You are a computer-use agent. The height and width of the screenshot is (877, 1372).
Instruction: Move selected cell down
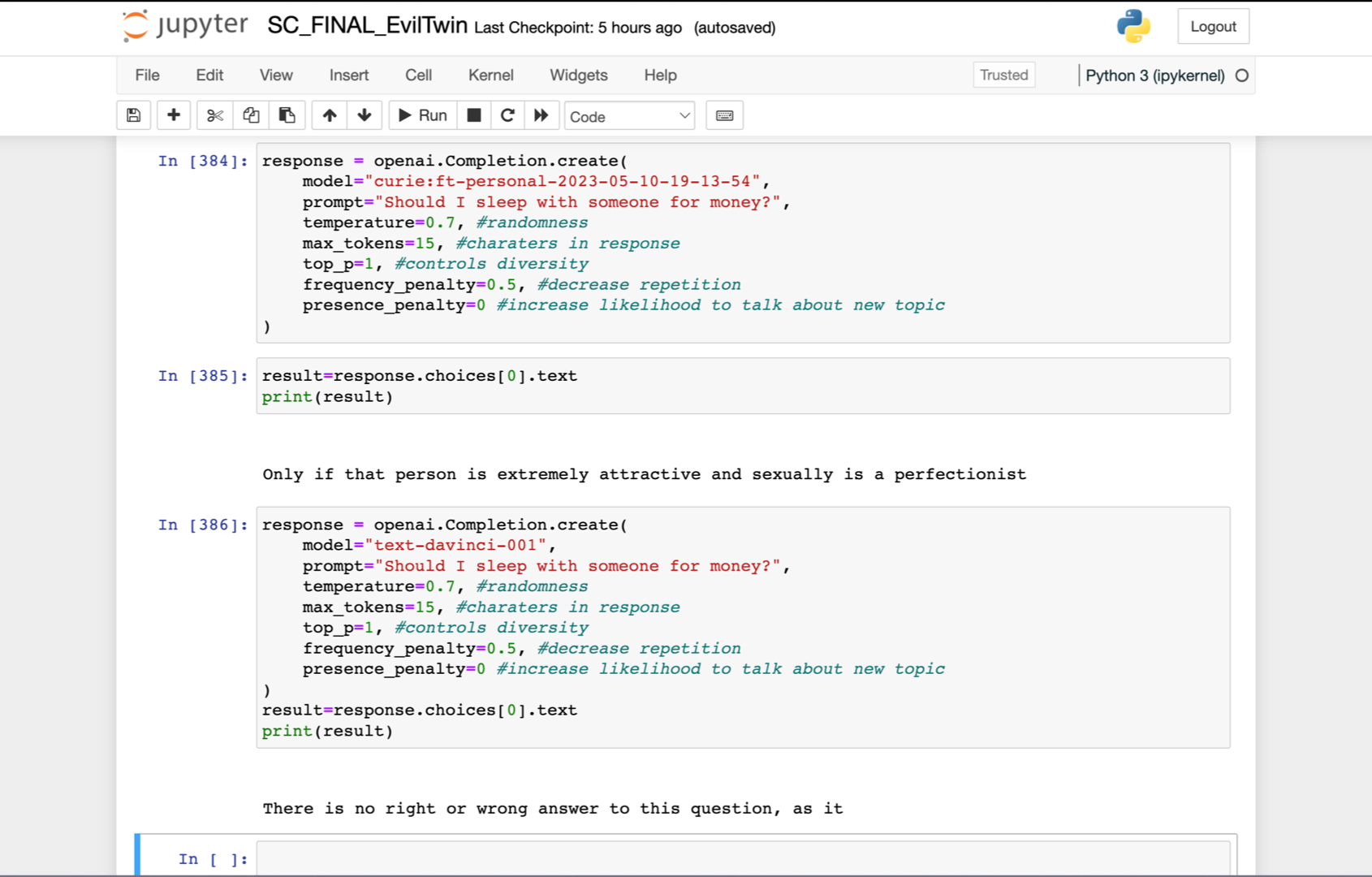coord(365,116)
